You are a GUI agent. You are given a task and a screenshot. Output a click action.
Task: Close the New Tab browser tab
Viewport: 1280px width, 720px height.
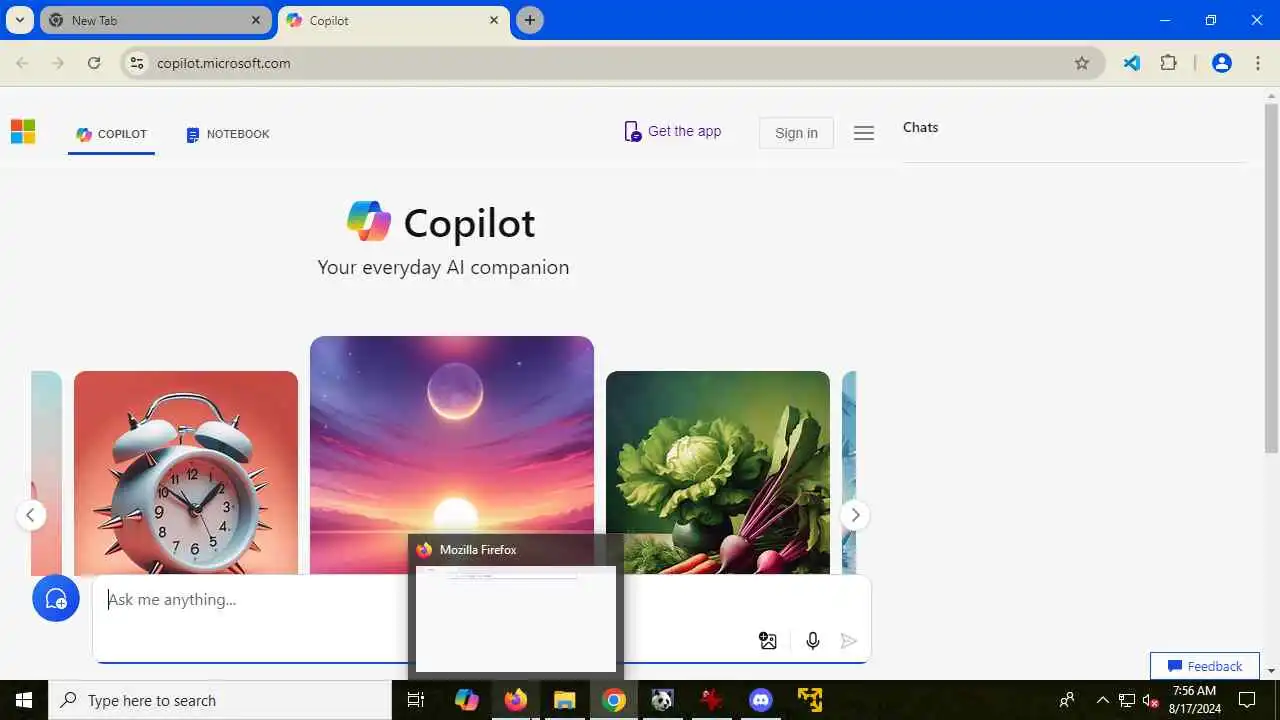coord(256,20)
